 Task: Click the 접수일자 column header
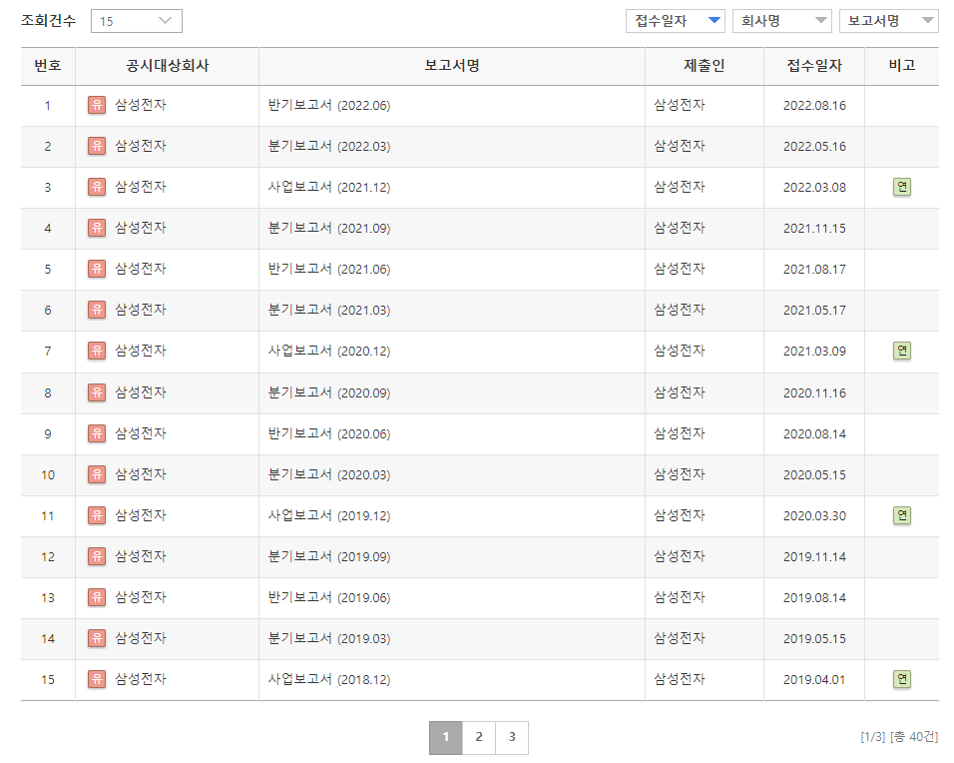coord(814,66)
